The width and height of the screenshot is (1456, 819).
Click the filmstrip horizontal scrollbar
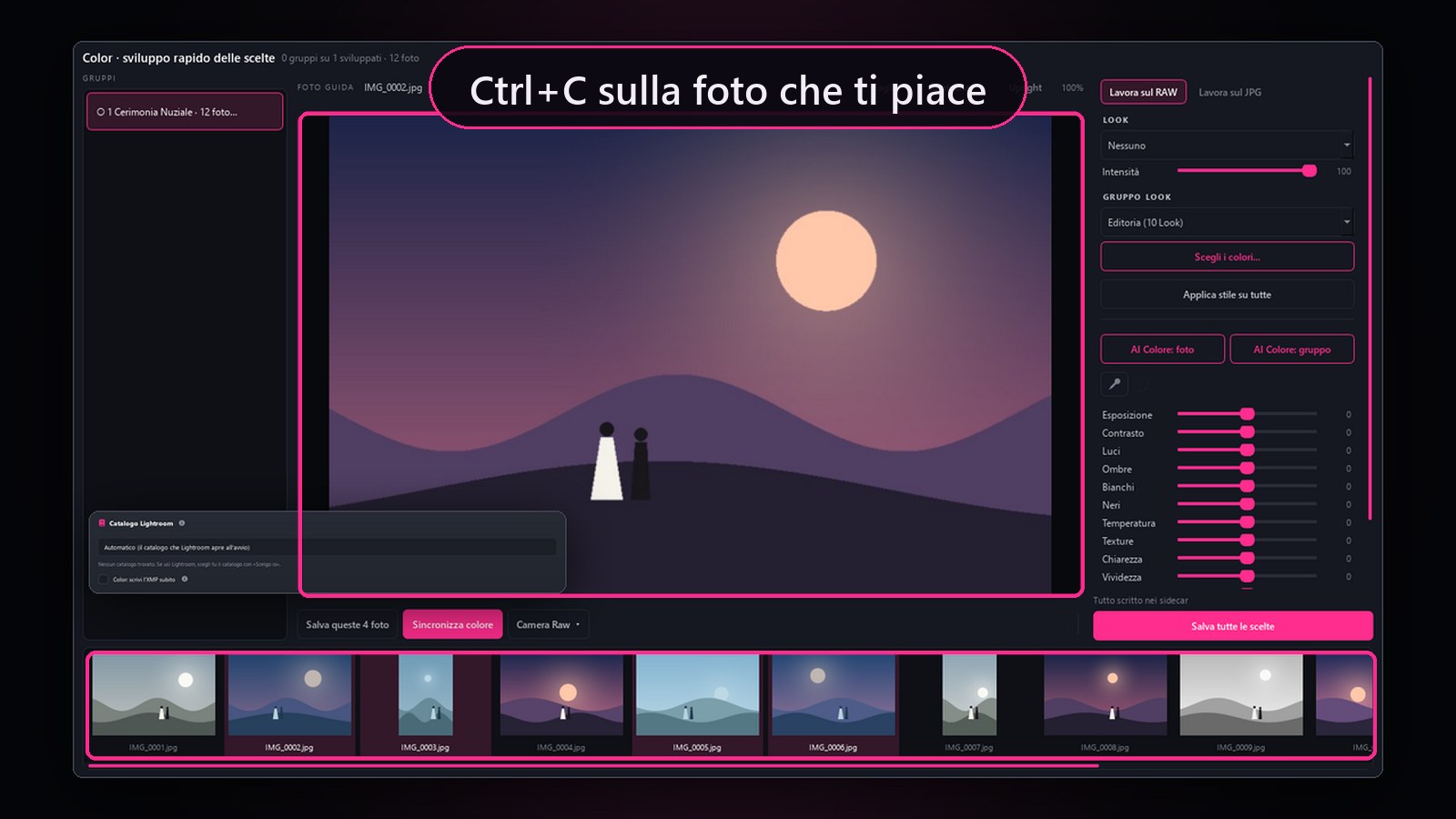click(x=593, y=766)
